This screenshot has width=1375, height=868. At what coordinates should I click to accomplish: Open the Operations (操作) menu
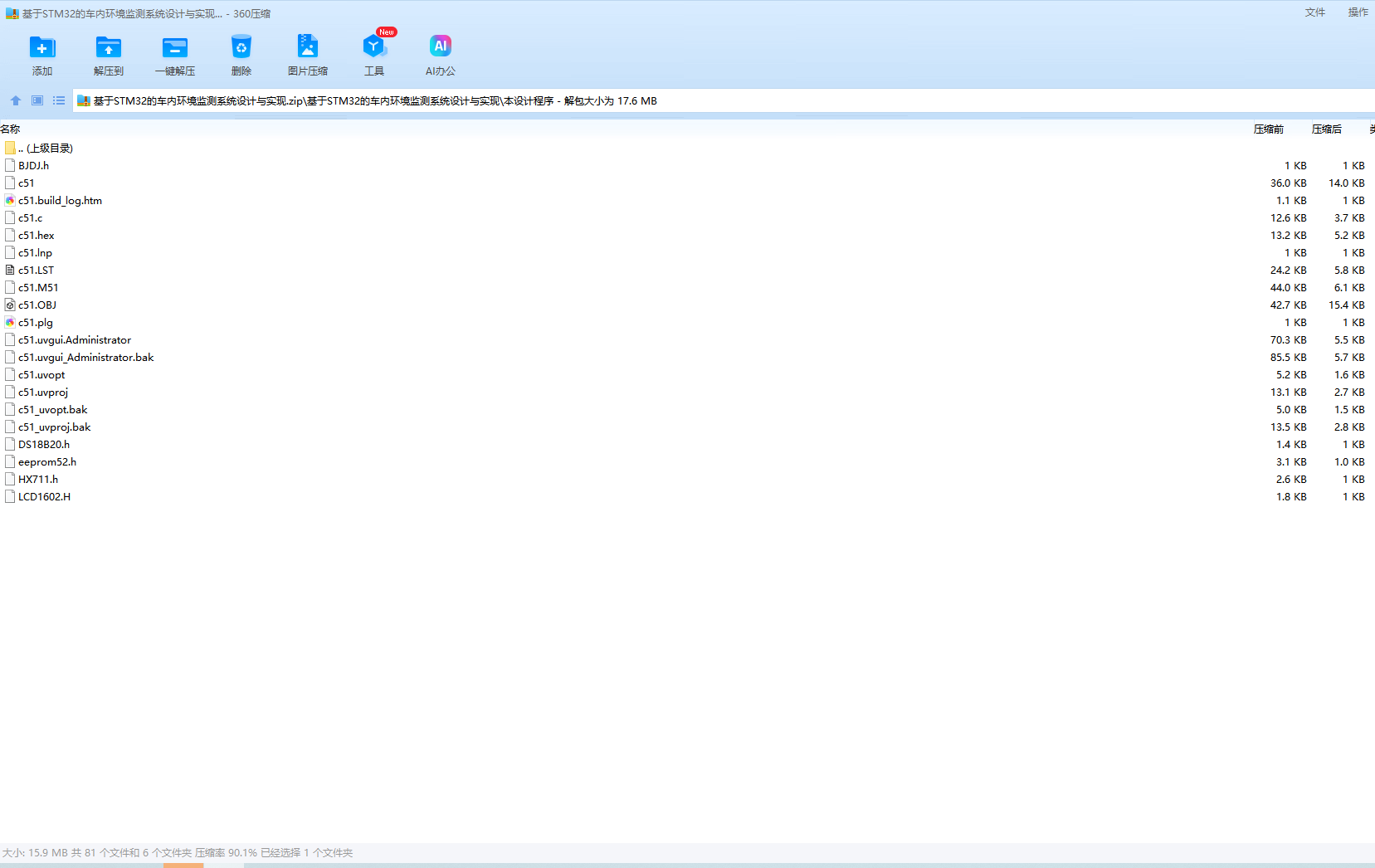(1358, 12)
